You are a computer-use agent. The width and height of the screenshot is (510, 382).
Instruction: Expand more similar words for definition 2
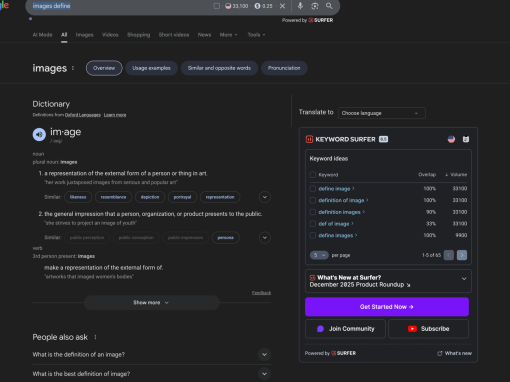click(265, 238)
